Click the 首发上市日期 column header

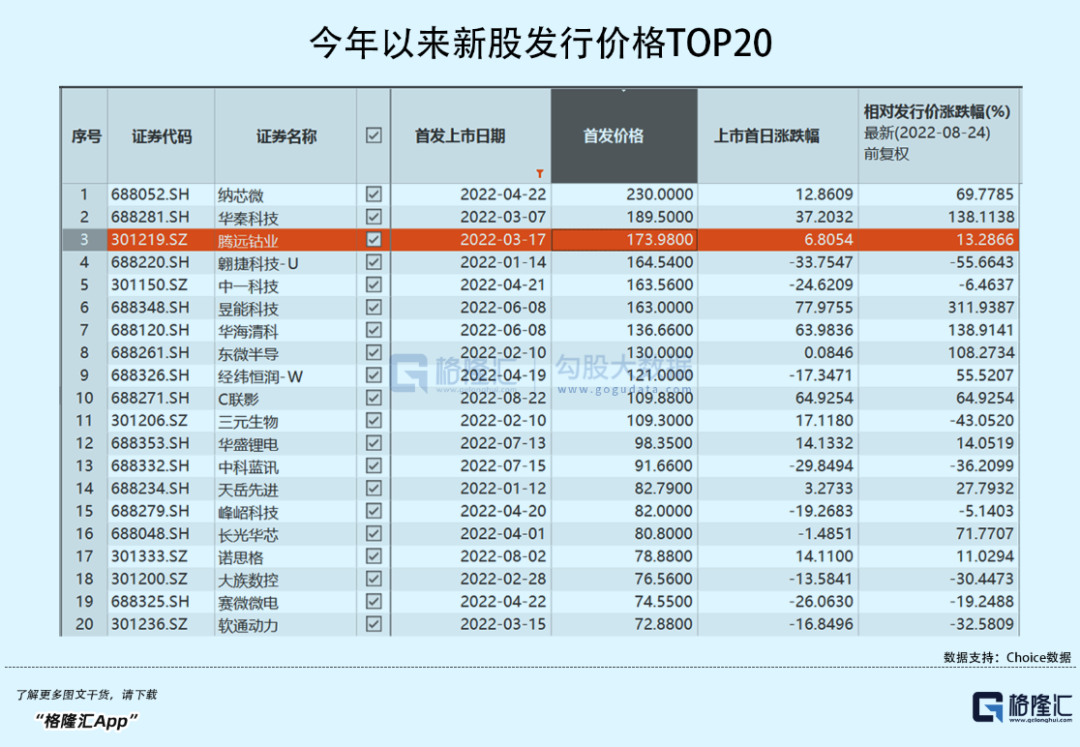[x=470, y=136]
